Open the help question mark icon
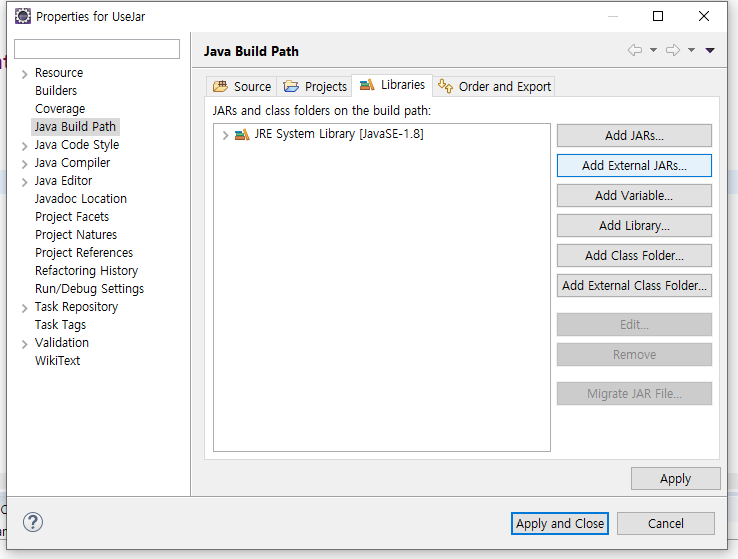The image size is (738, 559). tap(33, 522)
